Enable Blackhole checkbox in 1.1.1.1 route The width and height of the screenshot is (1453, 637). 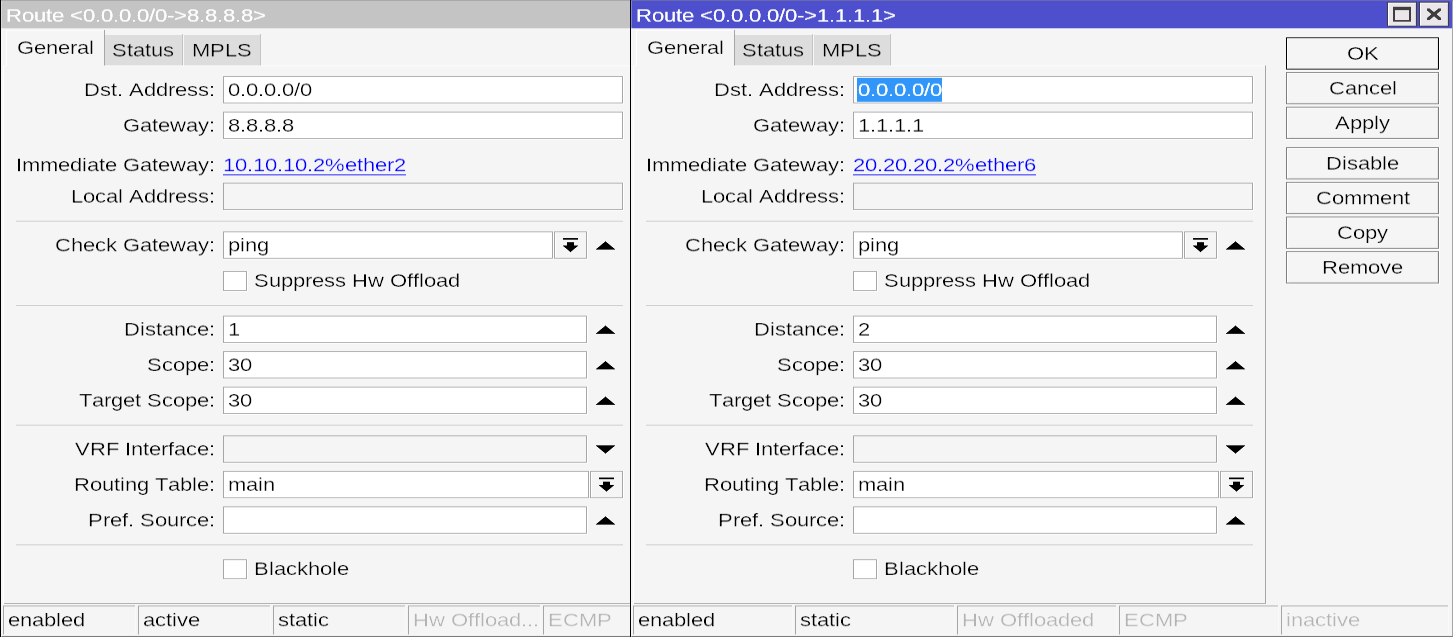click(865, 569)
